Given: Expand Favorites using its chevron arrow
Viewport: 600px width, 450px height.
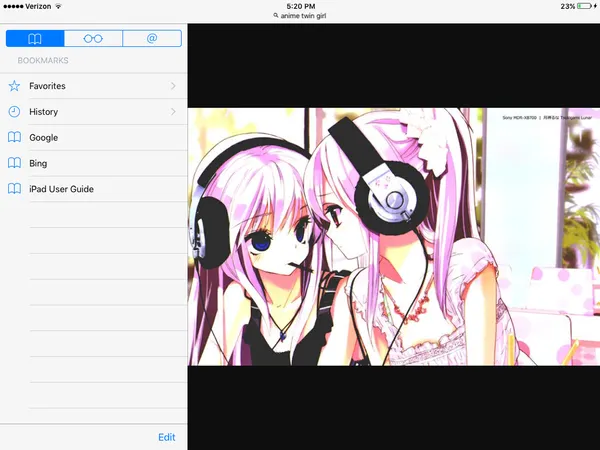Looking at the screenshot, I should (x=173, y=86).
